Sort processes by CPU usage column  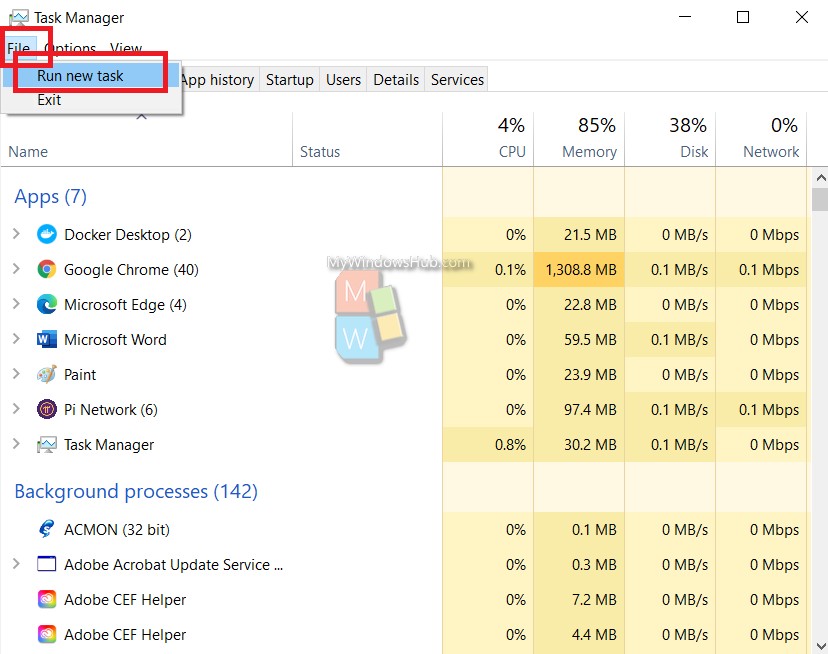pos(488,140)
